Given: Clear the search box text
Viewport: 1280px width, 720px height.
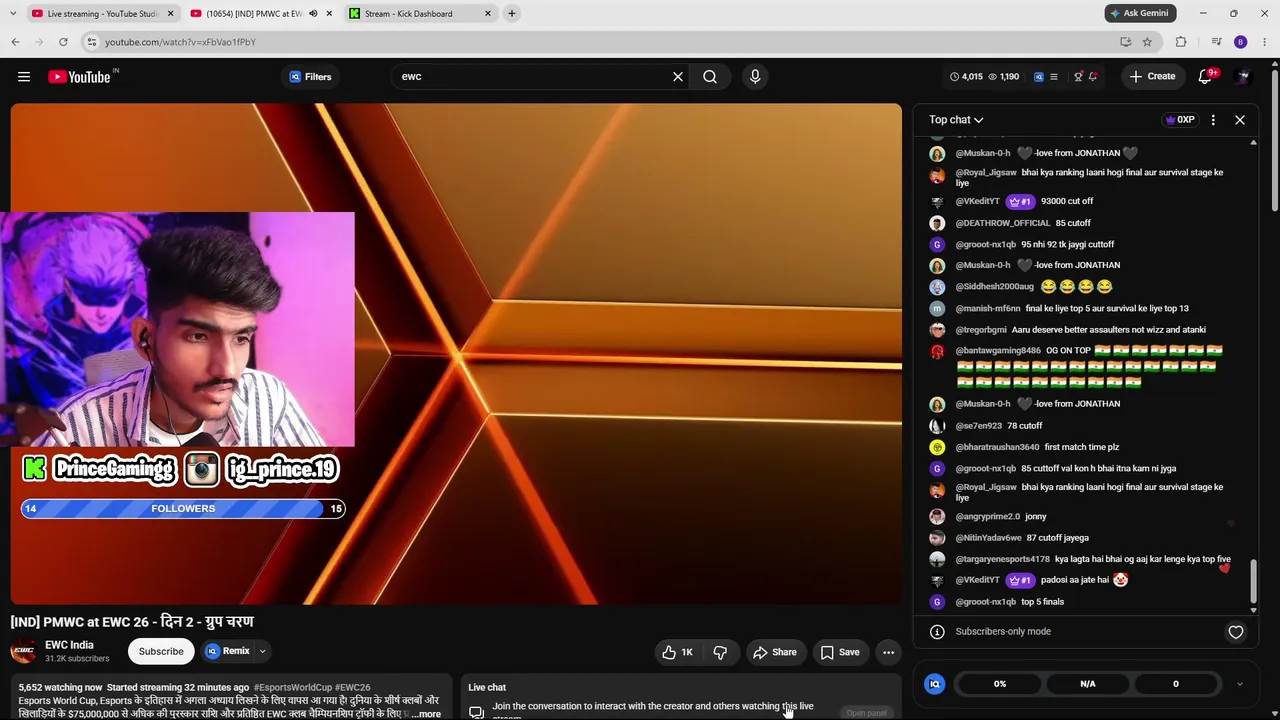Looking at the screenshot, I should [x=678, y=77].
